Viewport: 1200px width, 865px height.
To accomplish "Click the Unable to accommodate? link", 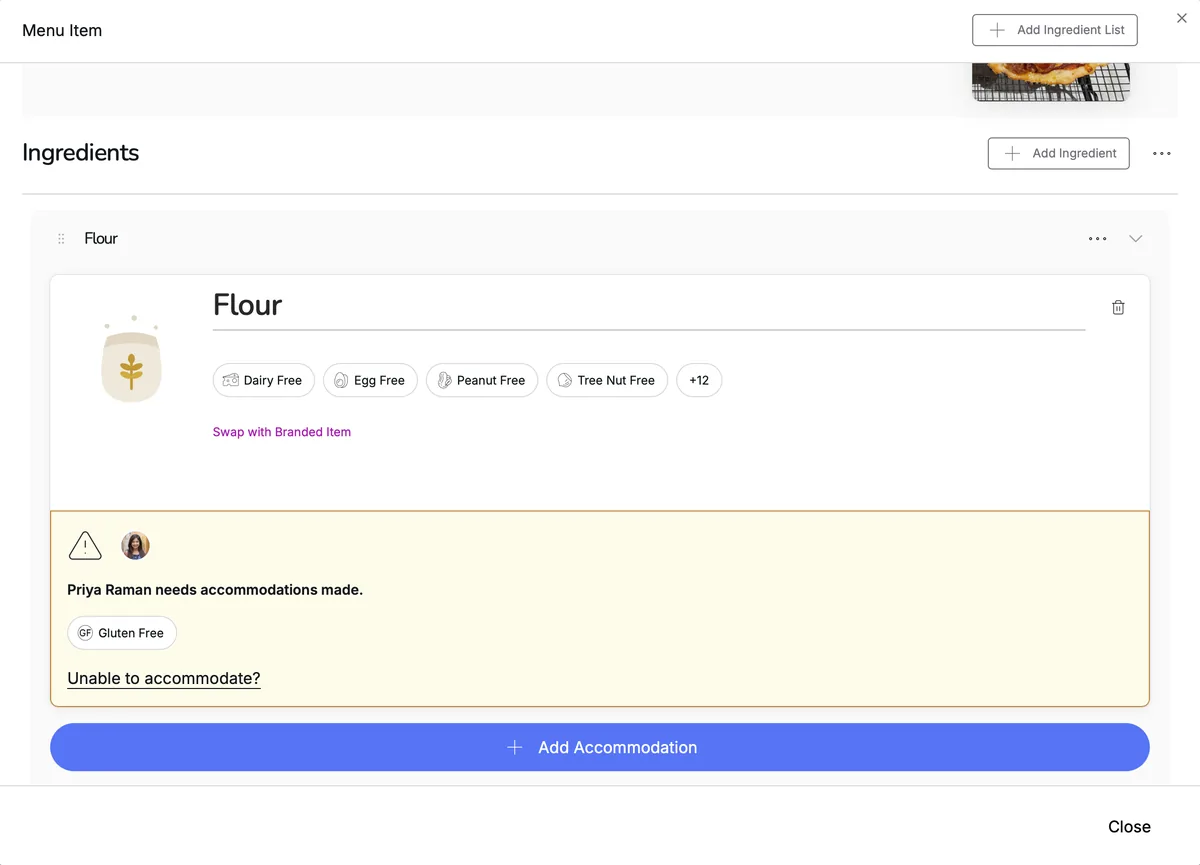I will pyautogui.click(x=164, y=678).
